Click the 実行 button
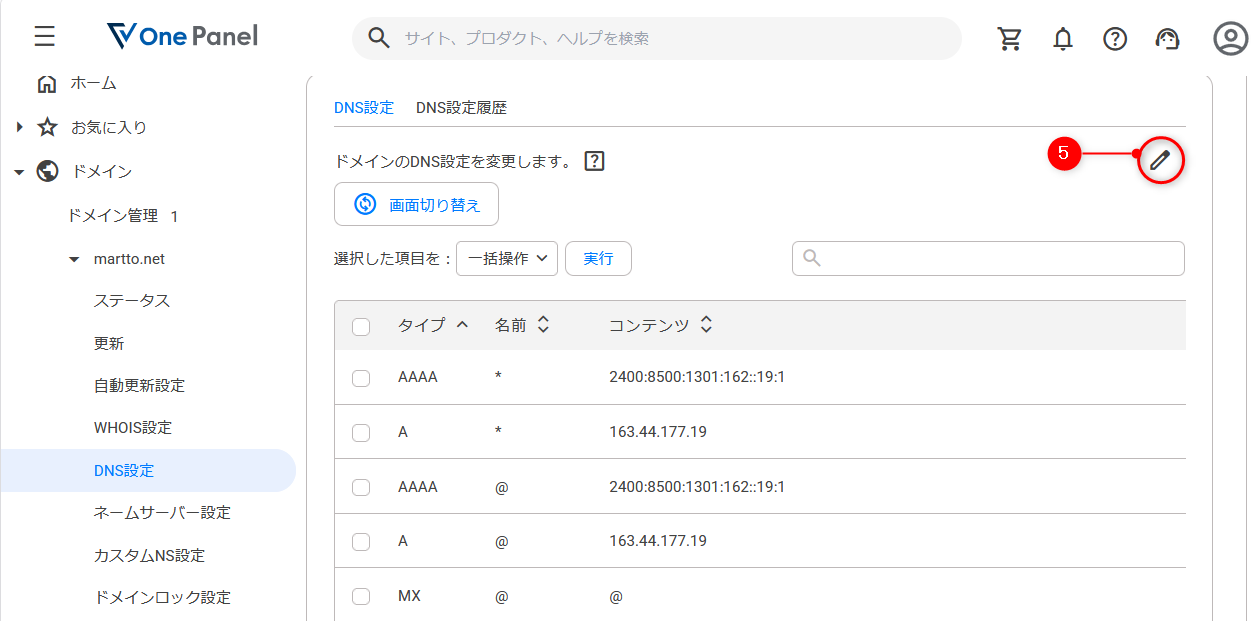Image resolution: width=1252 pixels, height=621 pixels. [599, 258]
